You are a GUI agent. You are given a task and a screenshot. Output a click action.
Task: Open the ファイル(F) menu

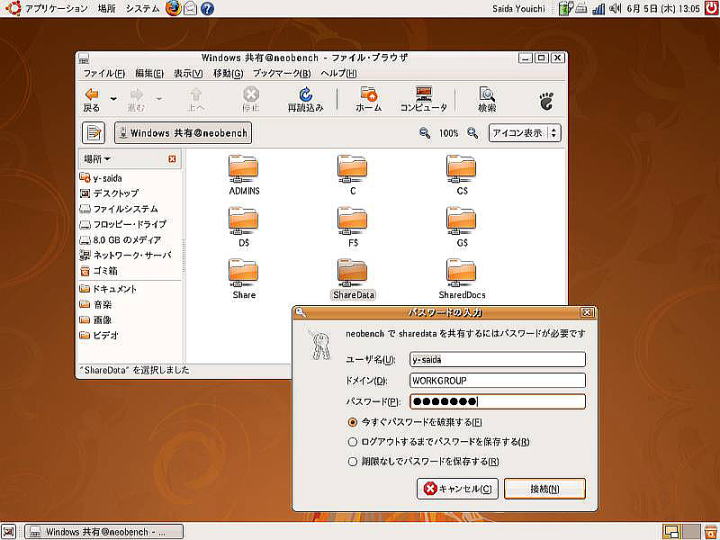104,73
